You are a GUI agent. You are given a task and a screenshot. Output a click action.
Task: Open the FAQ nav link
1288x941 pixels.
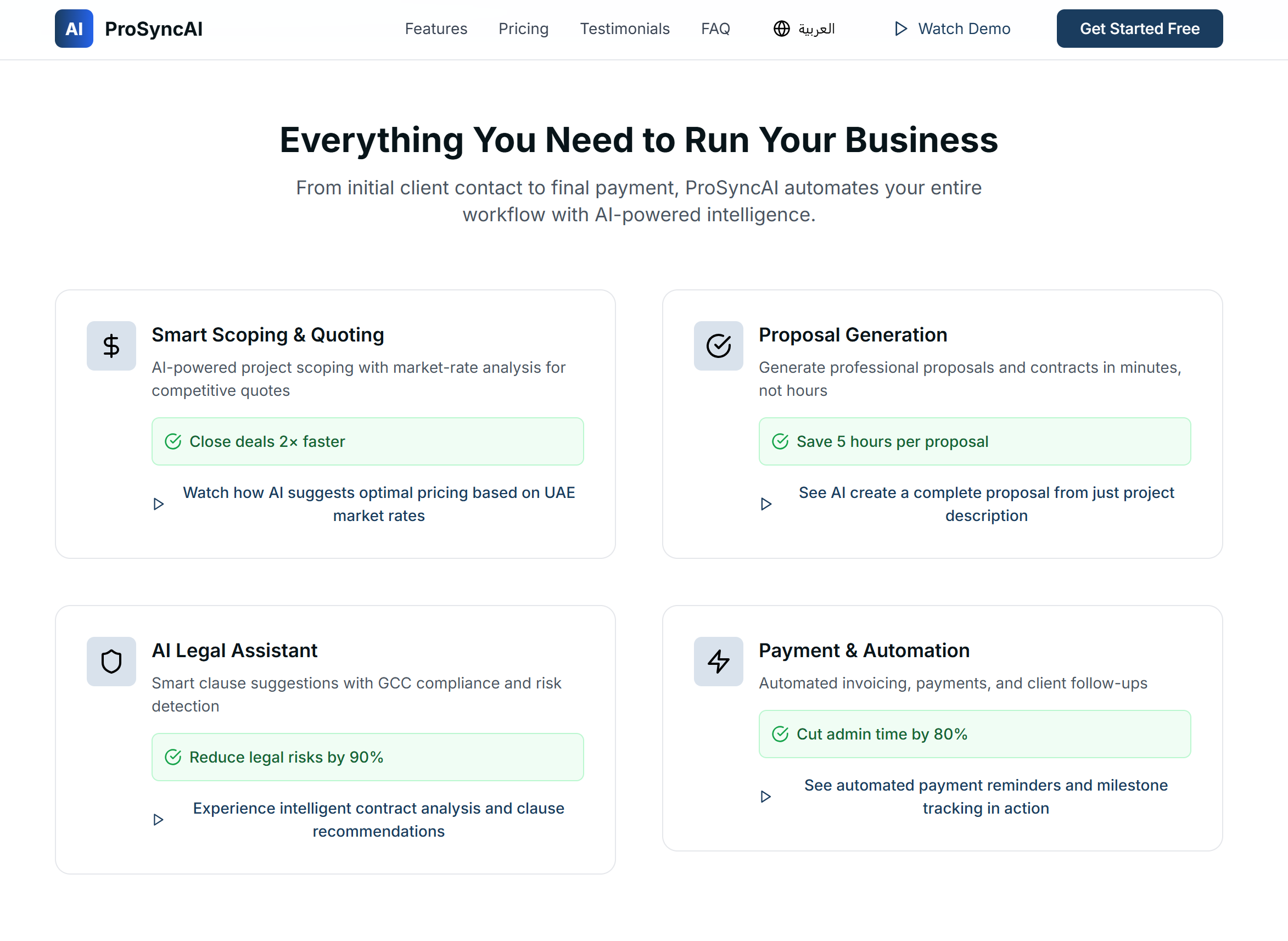pos(715,29)
